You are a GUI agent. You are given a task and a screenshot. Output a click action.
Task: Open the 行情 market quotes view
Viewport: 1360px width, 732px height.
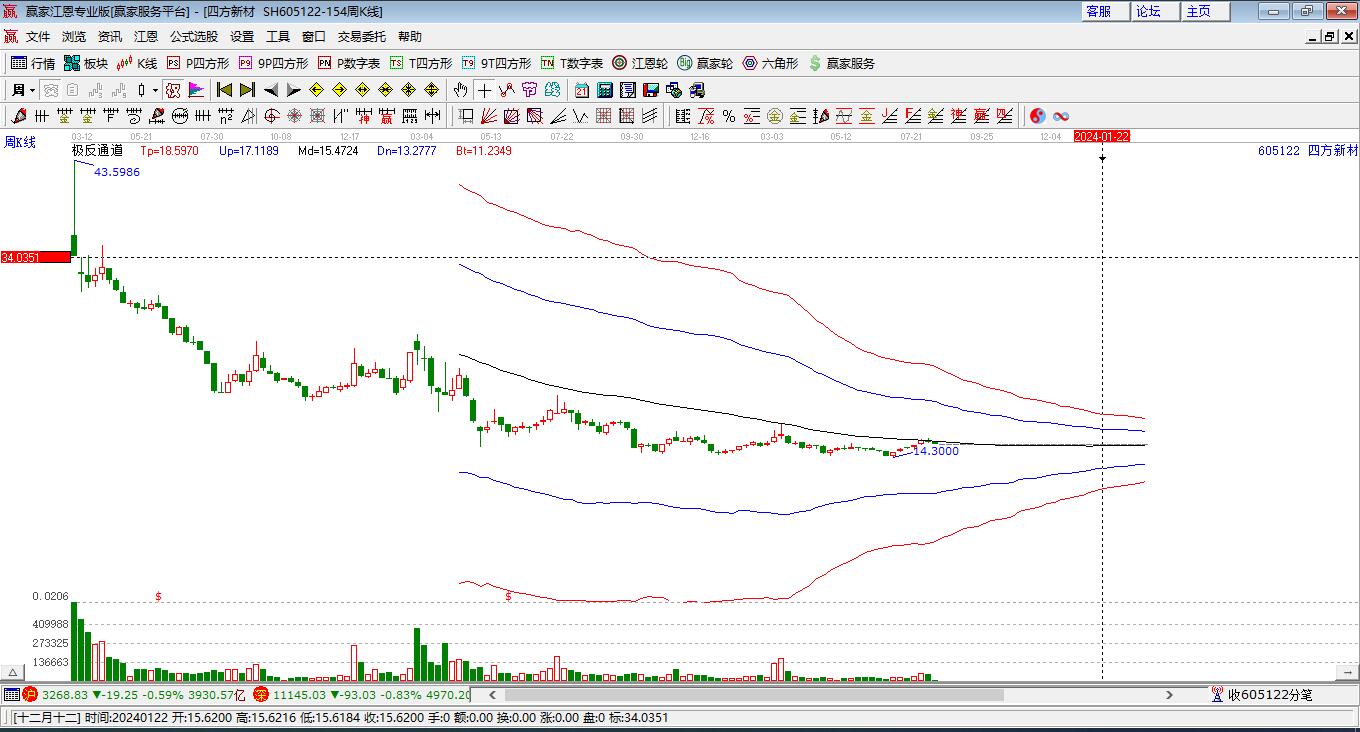(x=32, y=63)
